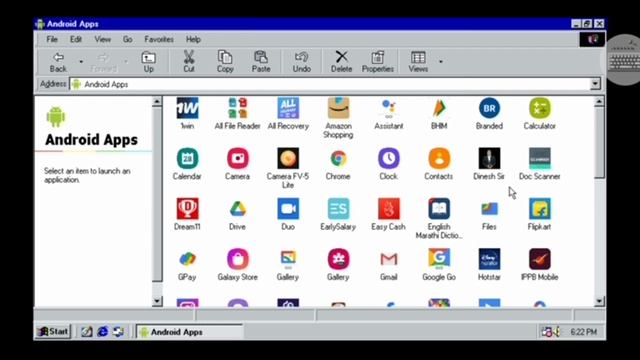The image size is (640, 360).
Task: Click the Paste toolbar button
Action: tap(261, 62)
